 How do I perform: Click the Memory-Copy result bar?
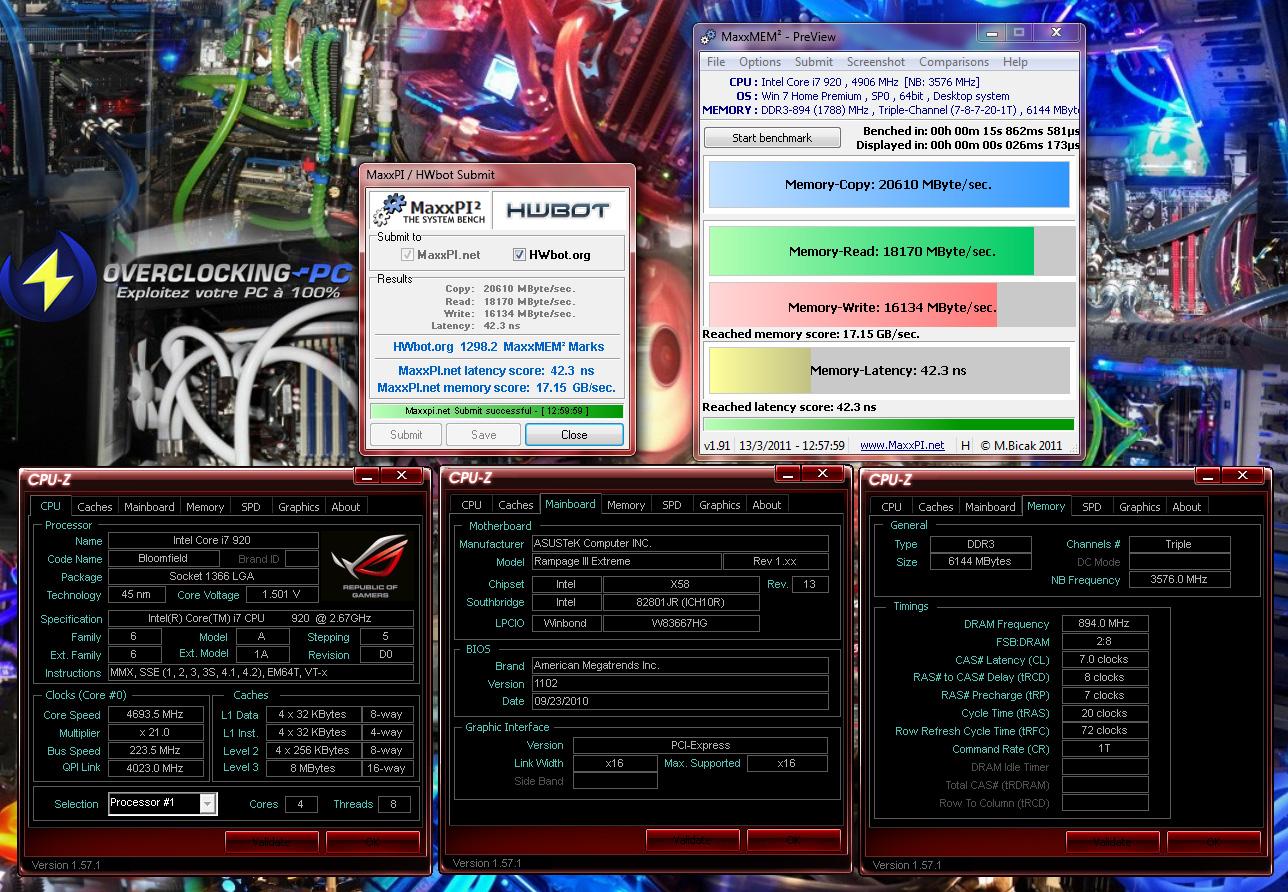click(889, 184)
